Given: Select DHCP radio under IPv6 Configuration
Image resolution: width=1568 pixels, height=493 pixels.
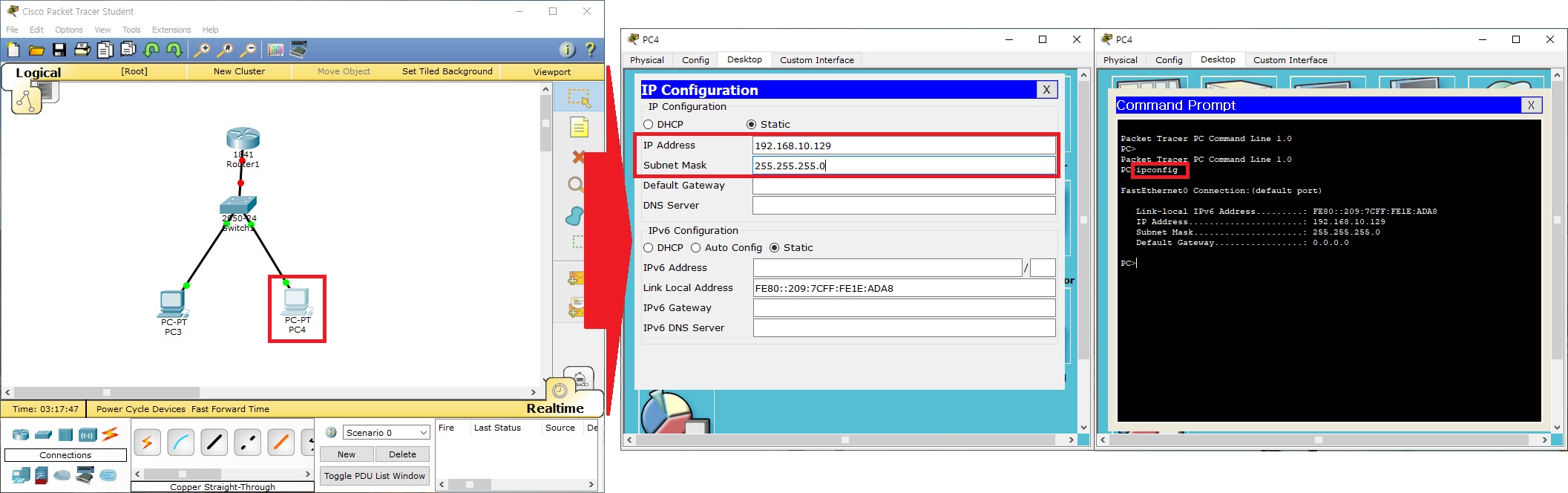Looking at the screenshot, I should point(649,248).
